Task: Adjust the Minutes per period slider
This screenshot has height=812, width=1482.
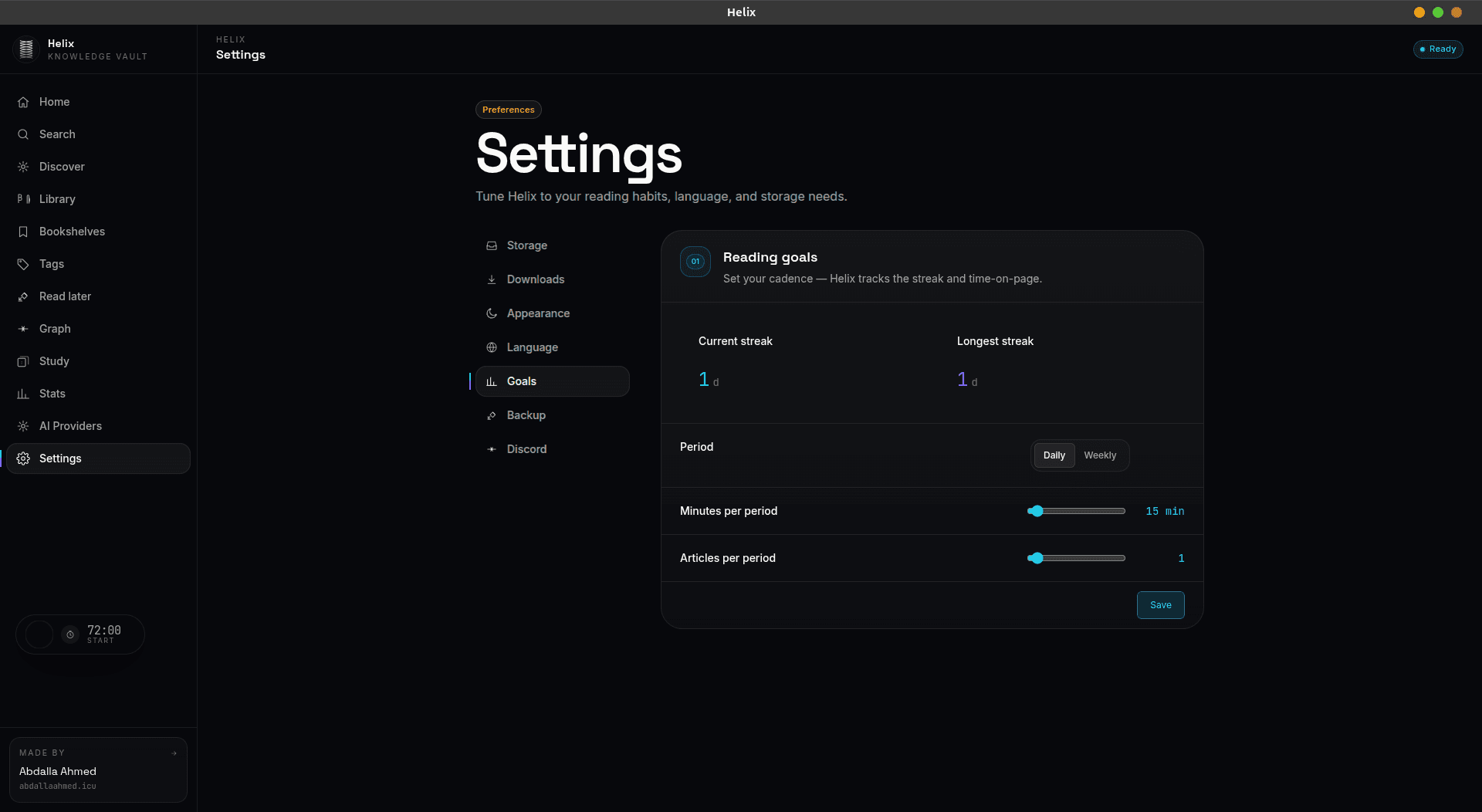Action: [x=1076, y=511]
